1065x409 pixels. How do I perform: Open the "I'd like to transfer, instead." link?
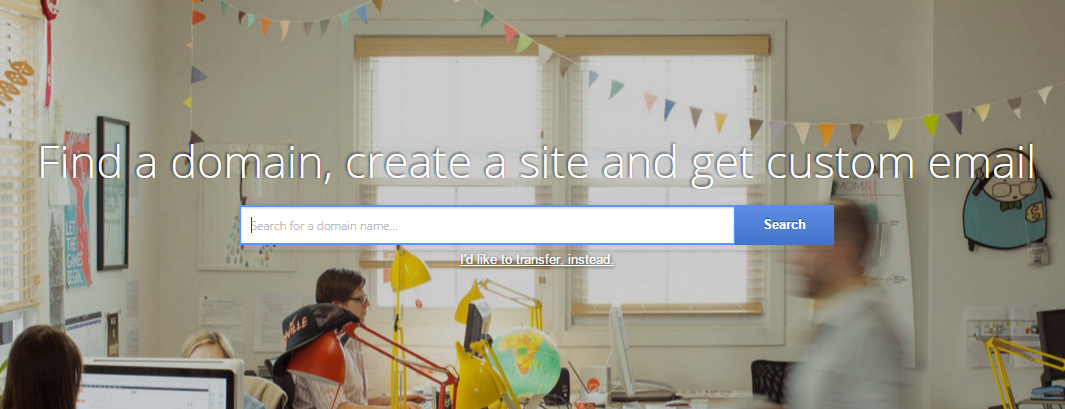(537, 260)
